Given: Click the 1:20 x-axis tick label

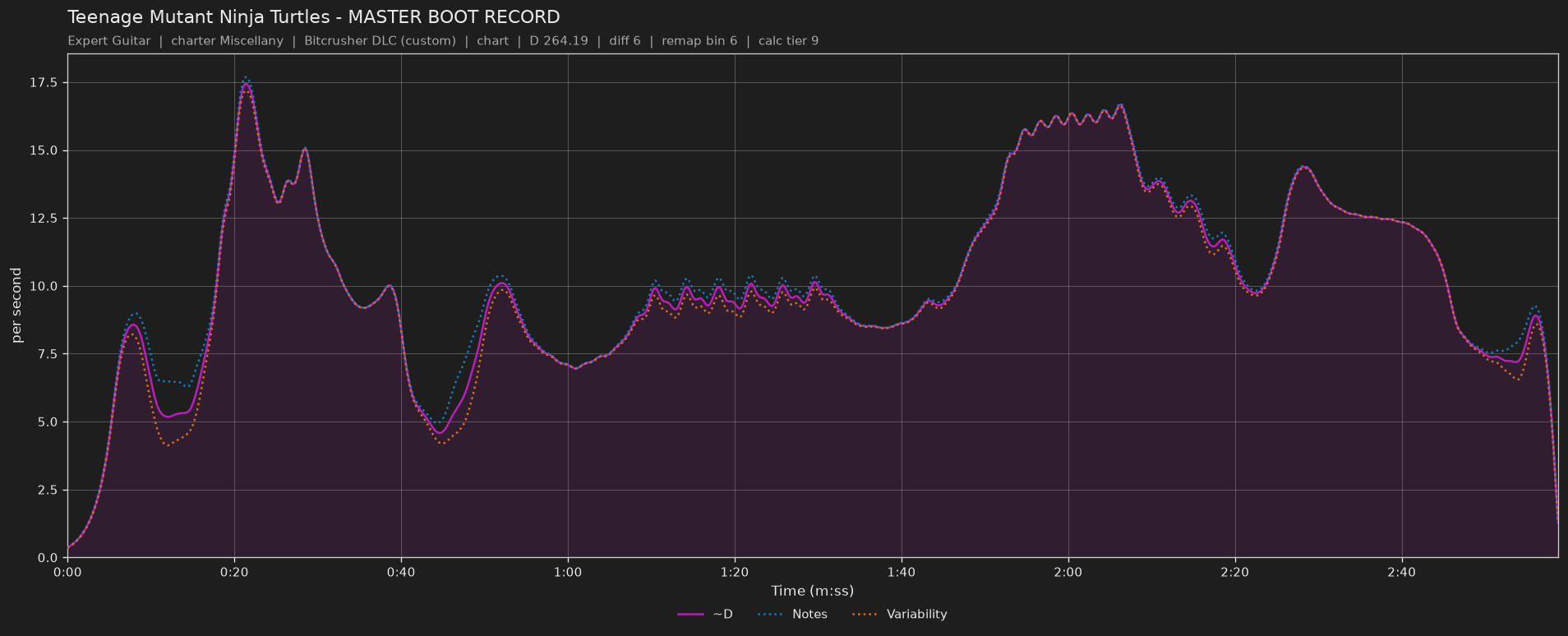Looking at the screenshot, I should 735,572.
